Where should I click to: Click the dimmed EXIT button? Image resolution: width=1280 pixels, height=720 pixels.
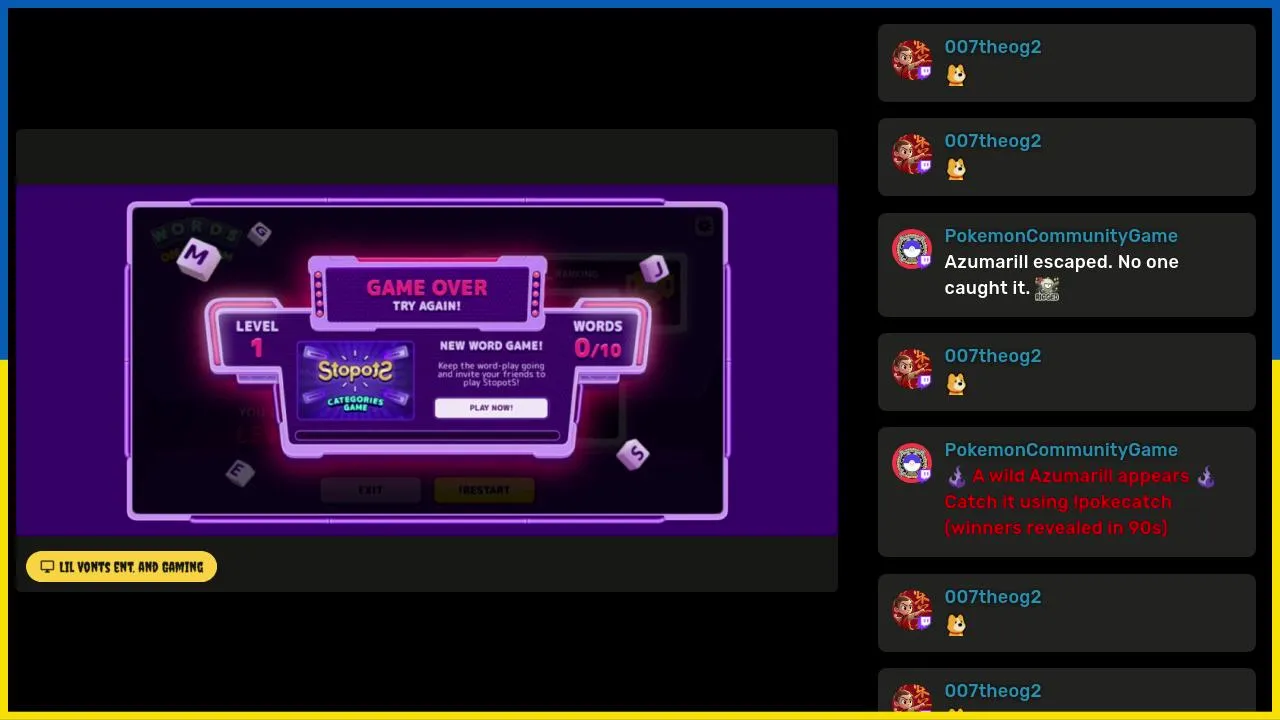point(370,490)
